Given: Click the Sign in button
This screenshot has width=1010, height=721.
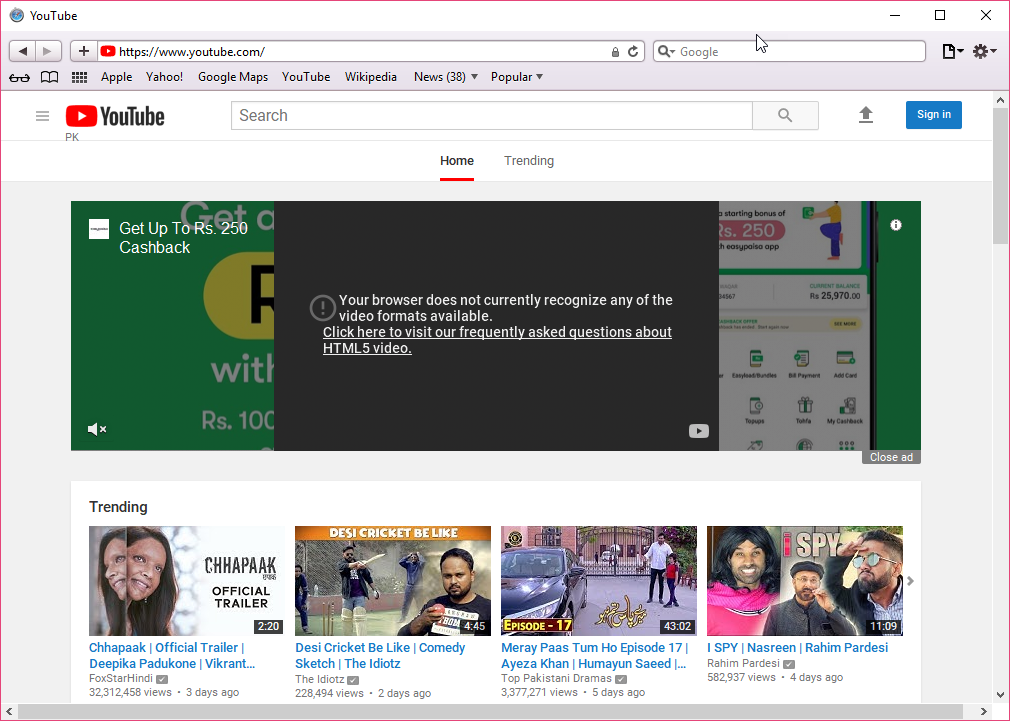Looking at the screenshot, I should click(933, 115).
